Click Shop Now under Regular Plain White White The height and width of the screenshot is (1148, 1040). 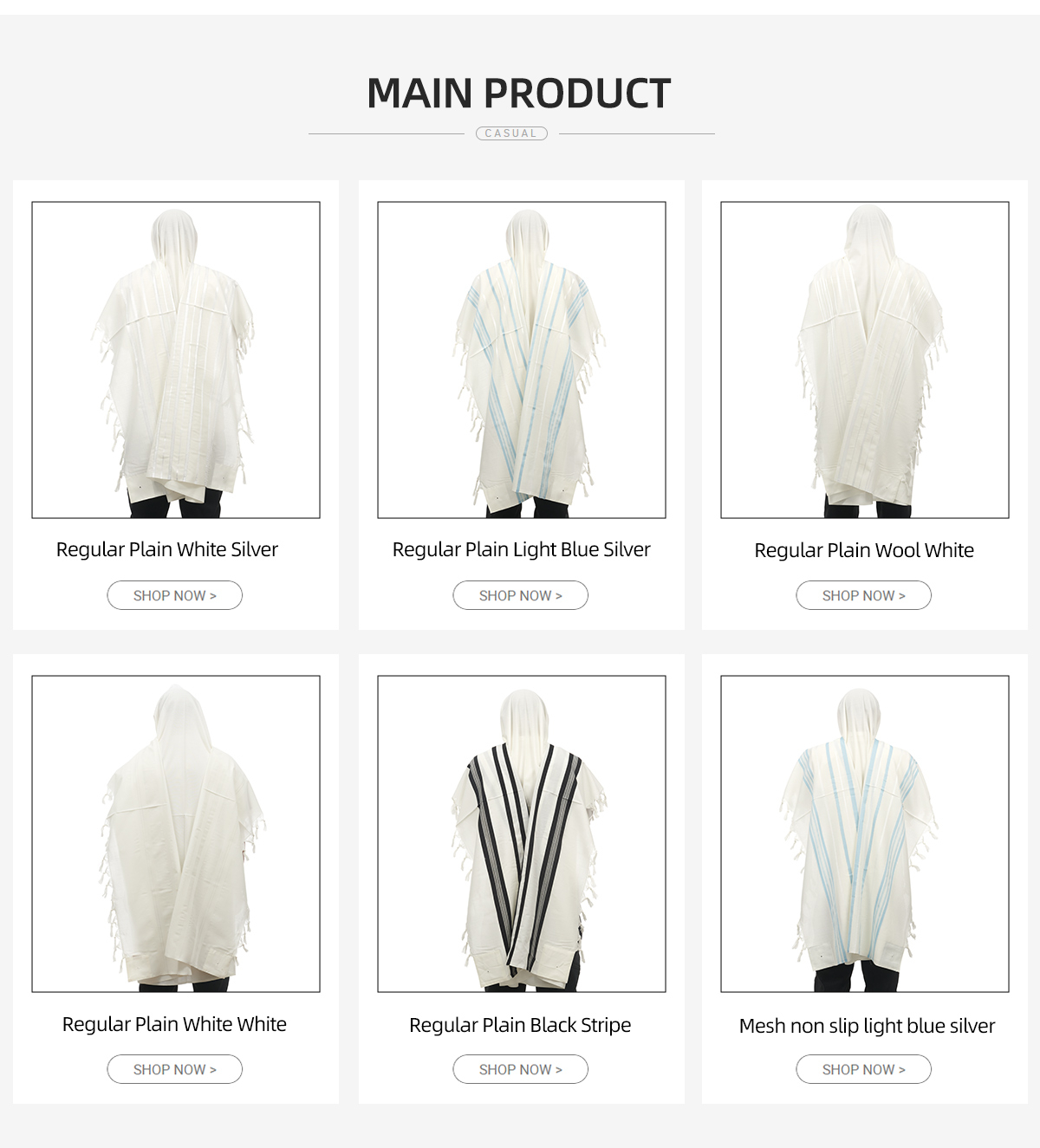coord(175,1069)
